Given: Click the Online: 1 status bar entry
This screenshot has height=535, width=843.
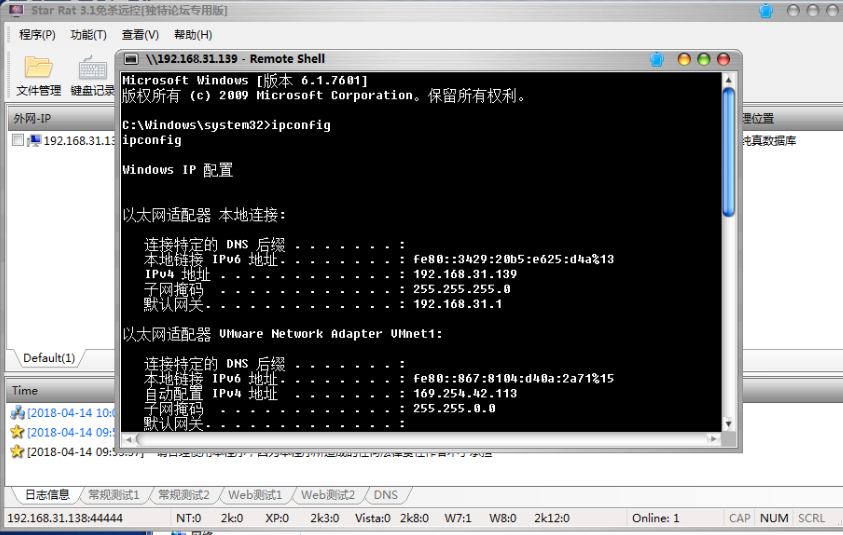Looking at the screenshot, I should coord(655,518).
